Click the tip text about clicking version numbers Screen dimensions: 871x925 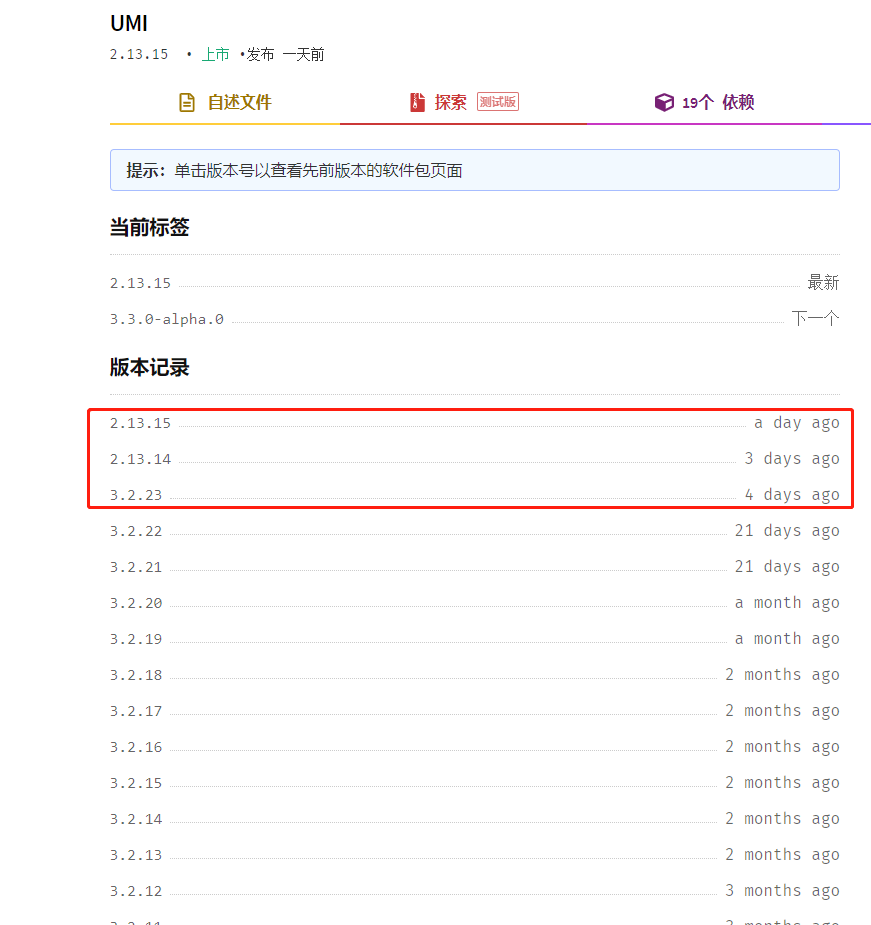click(294, 170)
